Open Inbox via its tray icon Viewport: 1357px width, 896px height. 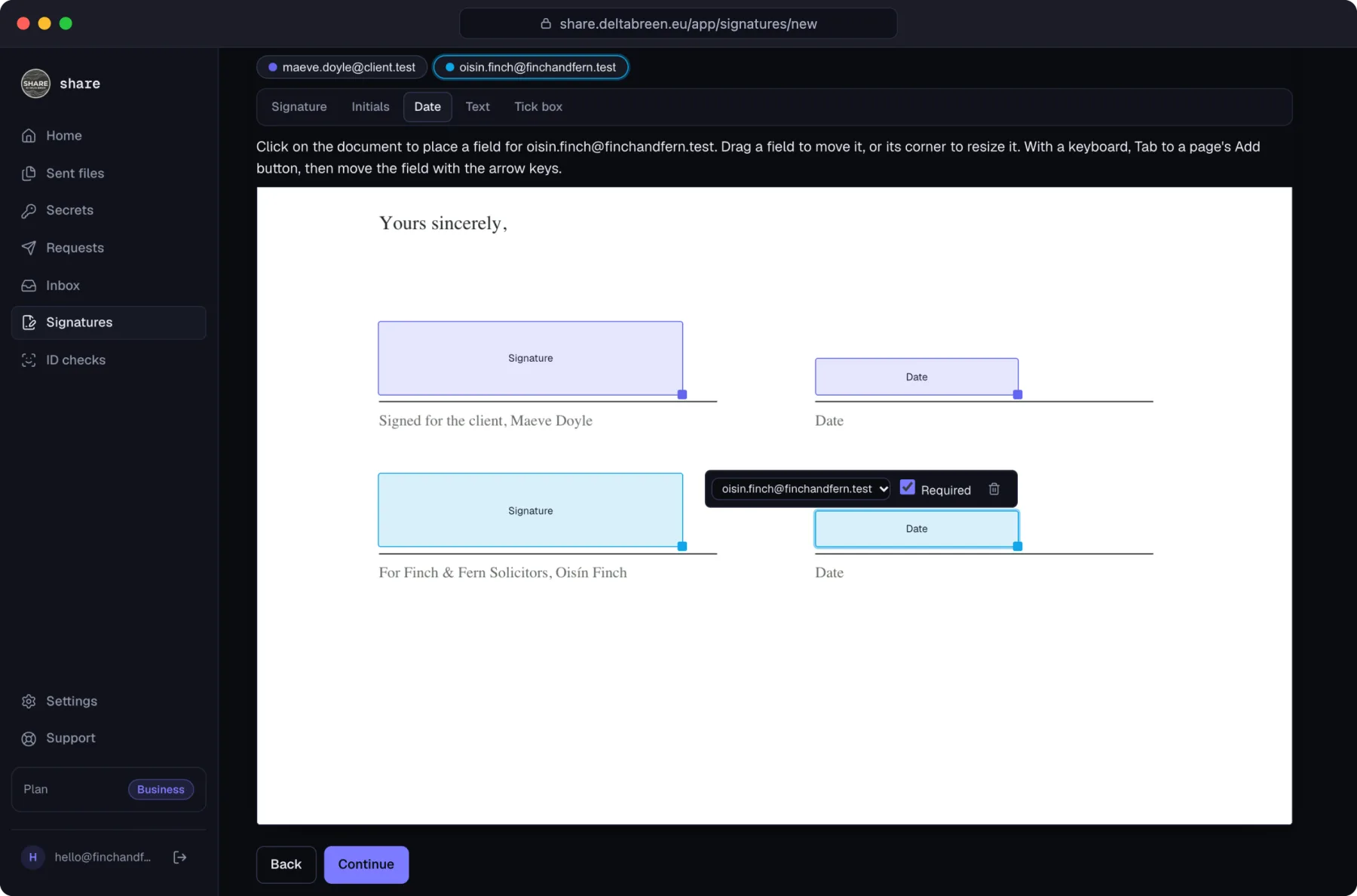click(x=29, y=286)
